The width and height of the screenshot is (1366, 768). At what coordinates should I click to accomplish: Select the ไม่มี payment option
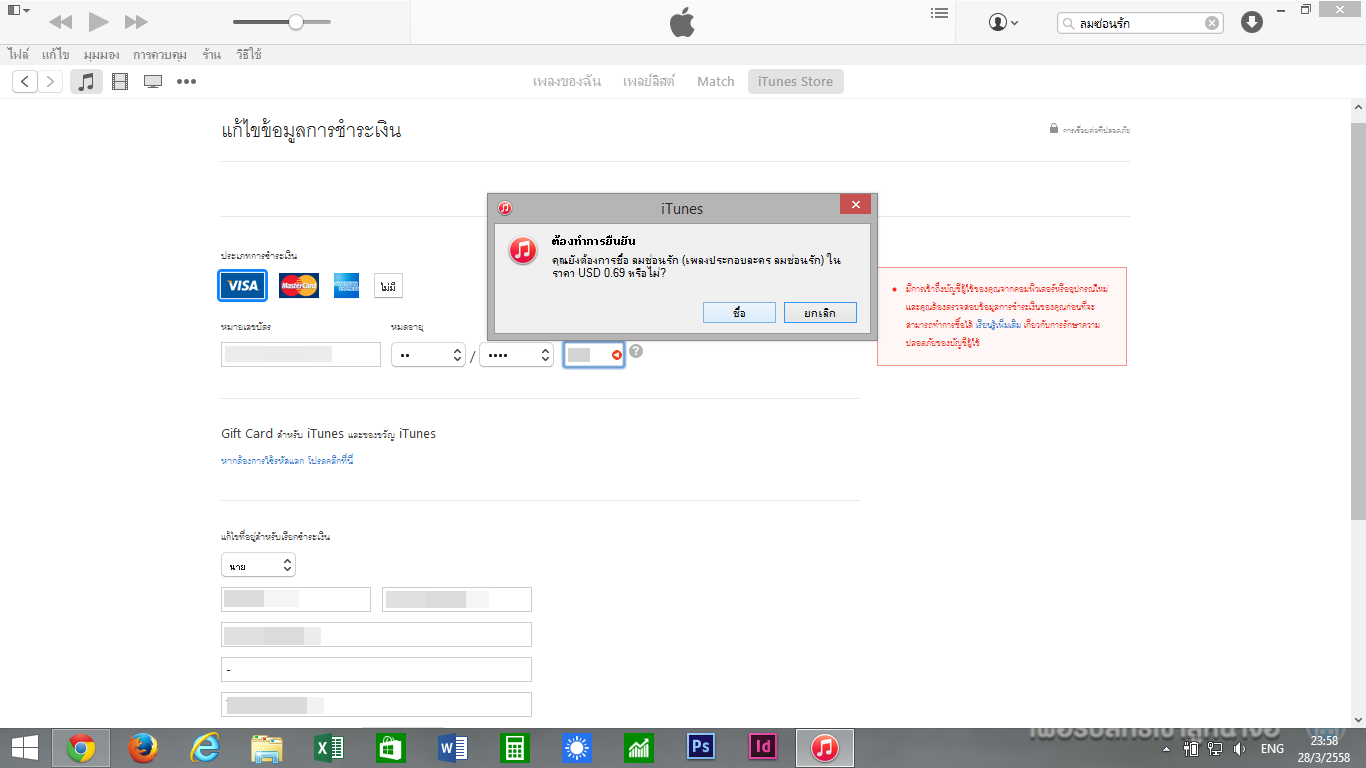point(388,286)
